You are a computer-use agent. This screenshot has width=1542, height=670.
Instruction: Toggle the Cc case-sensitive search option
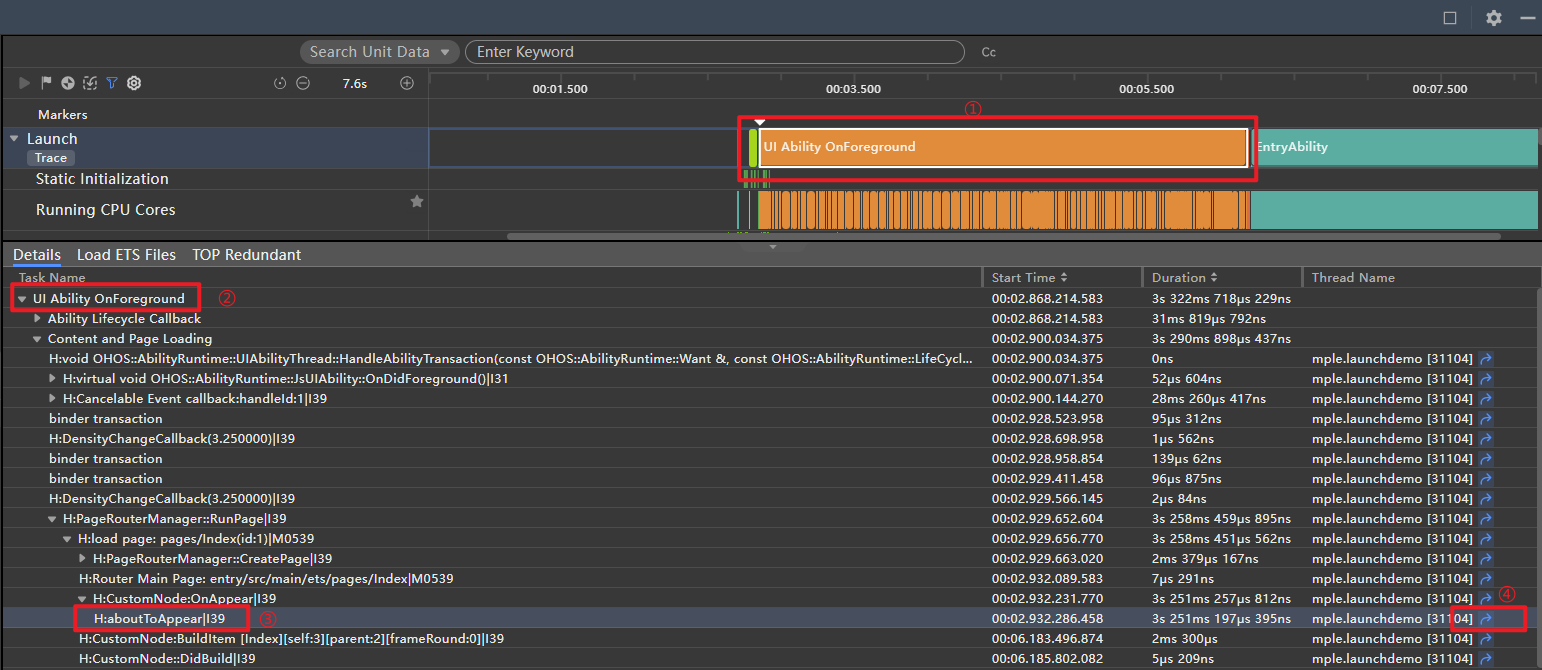click(988, 52)
